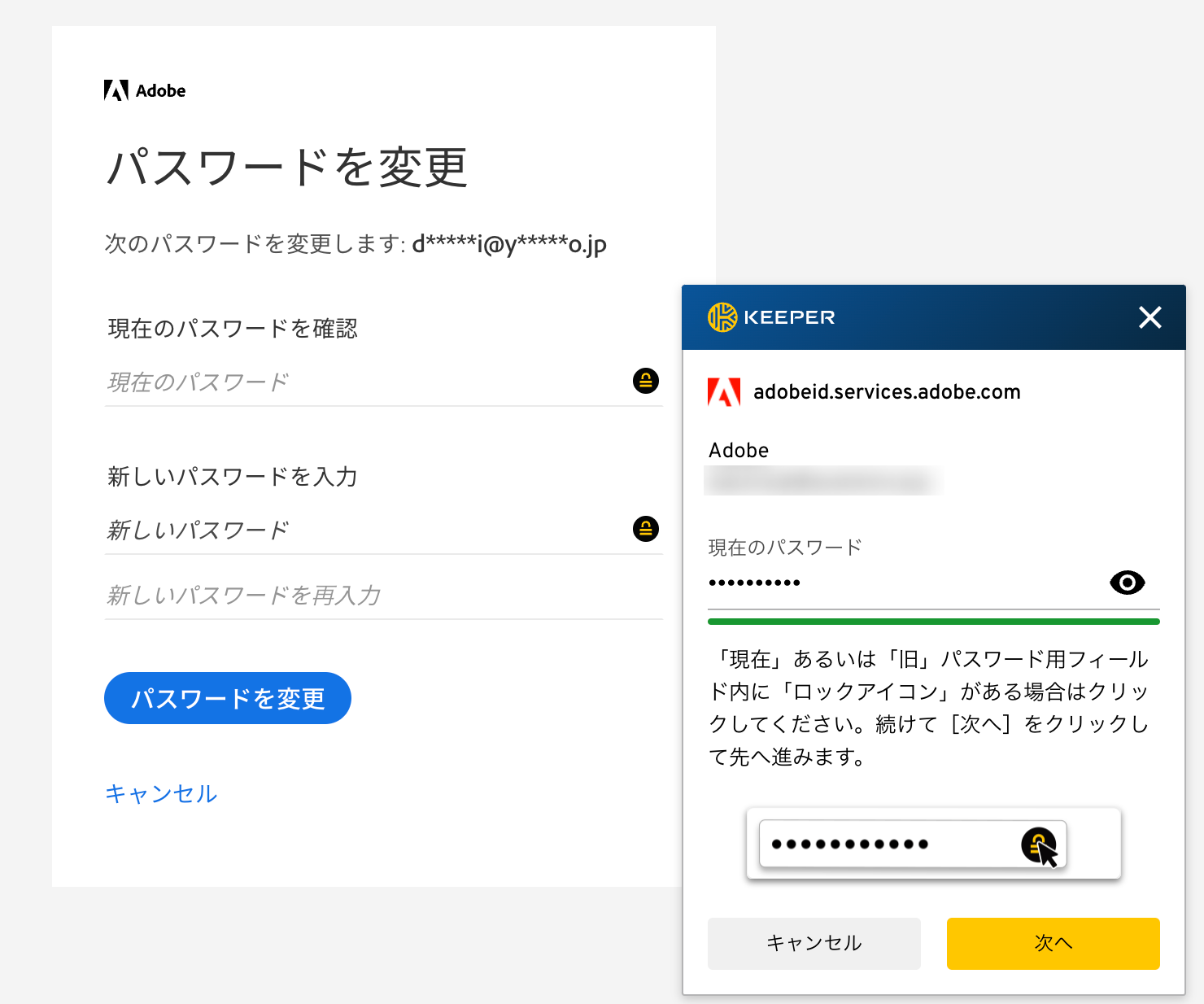Click the red Adobe icon in Keeper popup
This screenshot has width=1204, height=1004.
click(x=723, y=392)
